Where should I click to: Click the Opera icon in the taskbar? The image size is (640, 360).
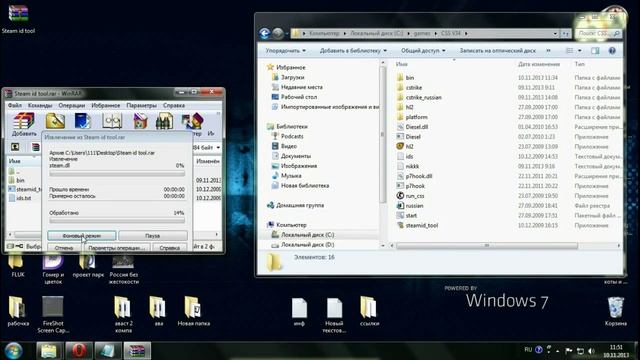click(79, 351)
